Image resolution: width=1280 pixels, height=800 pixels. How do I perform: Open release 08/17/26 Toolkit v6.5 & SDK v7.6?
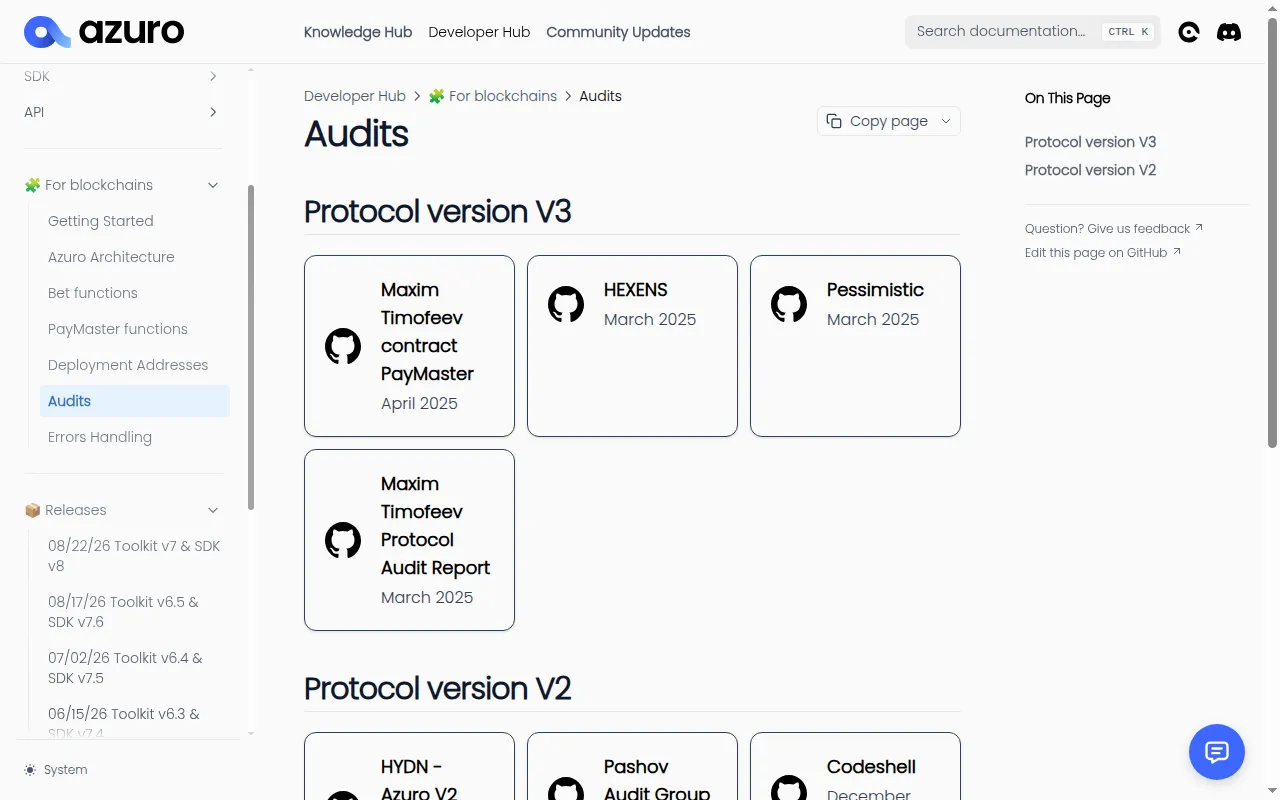point(135,612)
